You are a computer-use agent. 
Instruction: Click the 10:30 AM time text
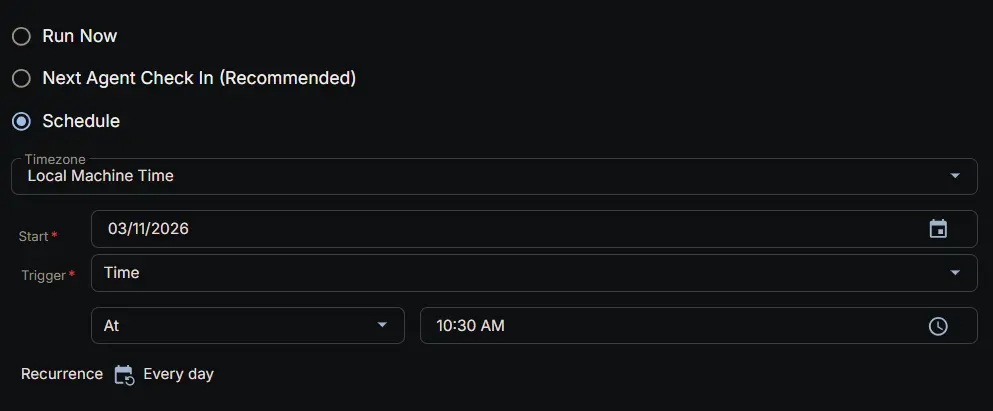tap(471, 326)
